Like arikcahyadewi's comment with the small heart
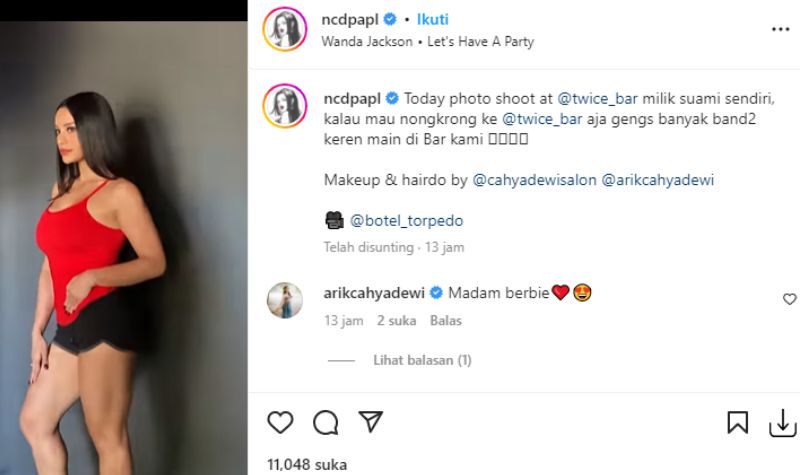This screenshot has width=800, height=475. pyautogui.click(x=789, y=299)
